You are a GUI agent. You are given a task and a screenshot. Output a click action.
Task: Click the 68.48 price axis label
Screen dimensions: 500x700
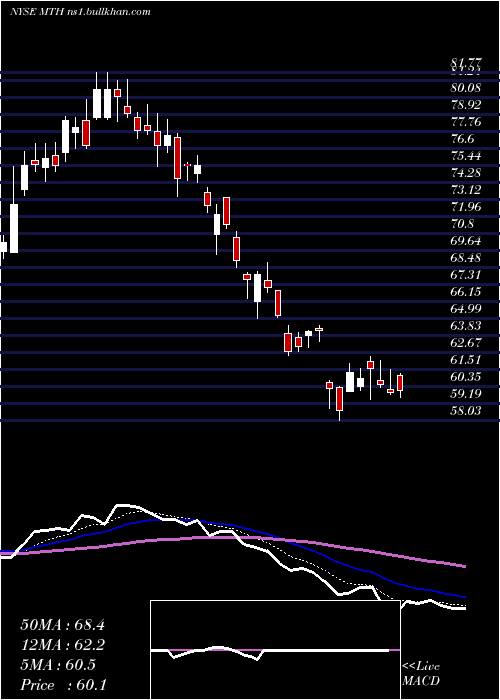466,258
